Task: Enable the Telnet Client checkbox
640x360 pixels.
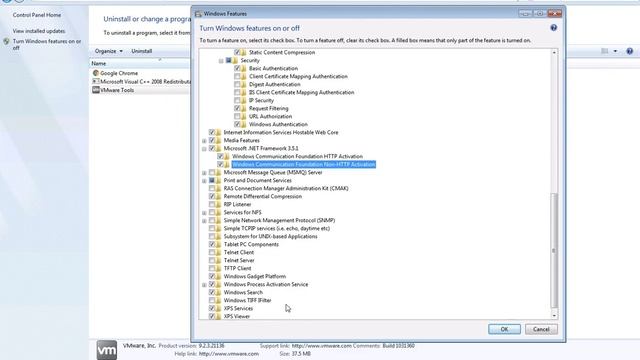Action: point(211,252)
